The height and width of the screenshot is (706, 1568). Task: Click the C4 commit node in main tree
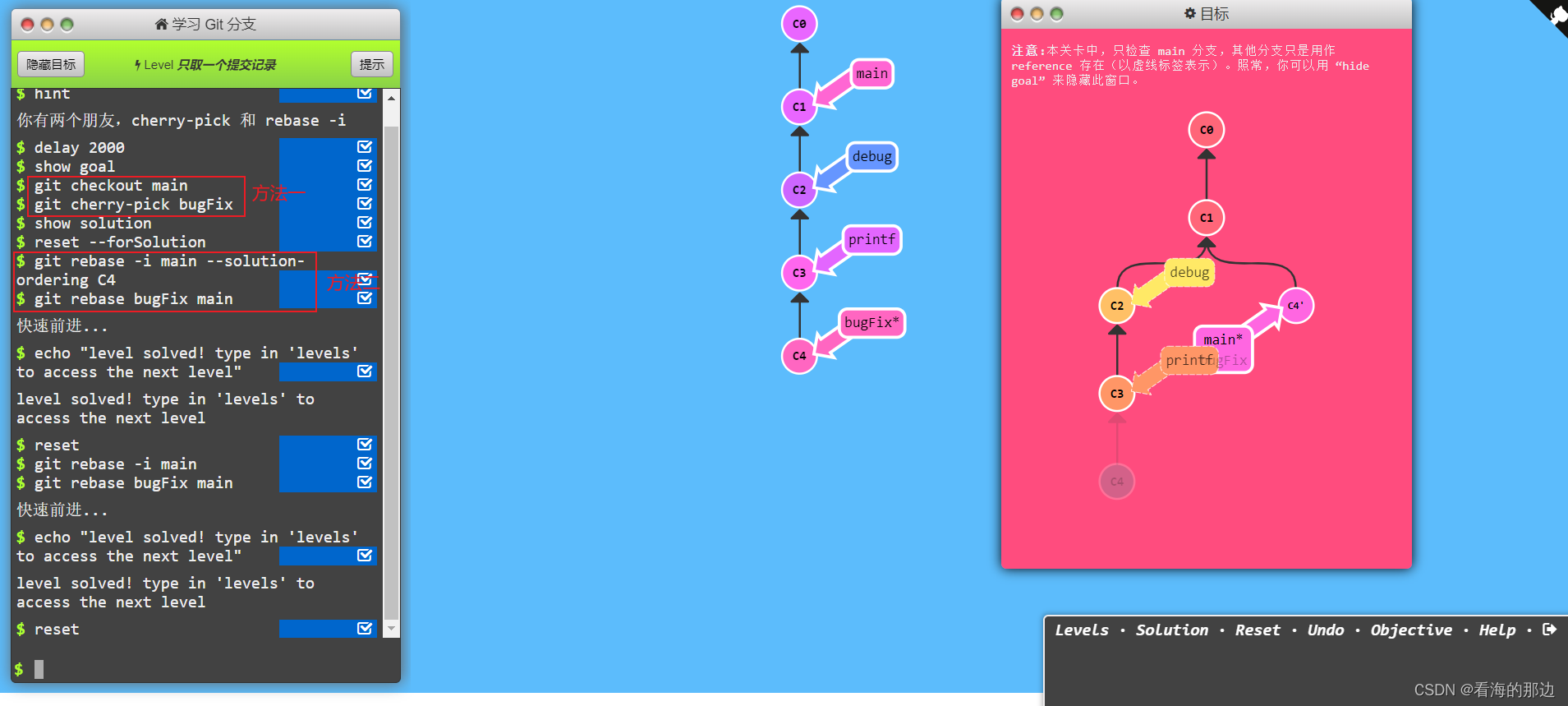[x=799, y=356]
